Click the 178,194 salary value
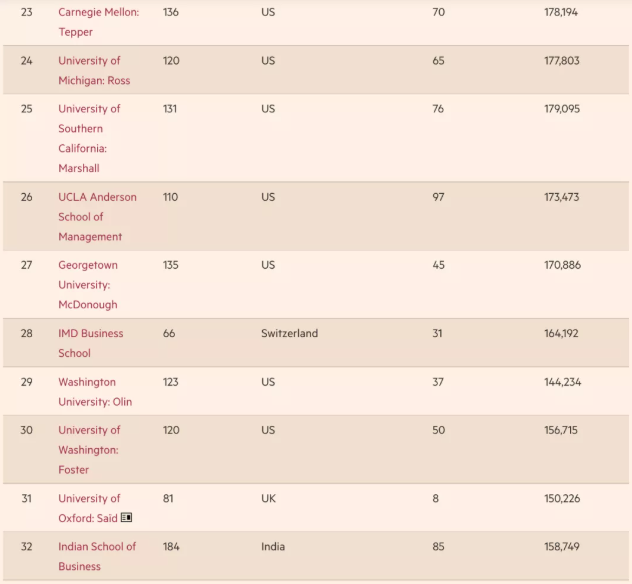Image resolution: width=632 pixels, height=584 pixels. (x=562, y=12)
